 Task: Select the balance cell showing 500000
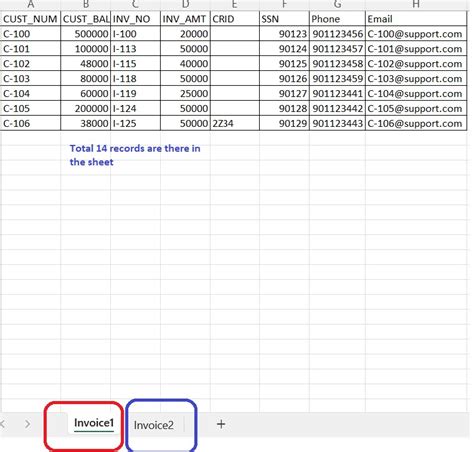point(86,34)
